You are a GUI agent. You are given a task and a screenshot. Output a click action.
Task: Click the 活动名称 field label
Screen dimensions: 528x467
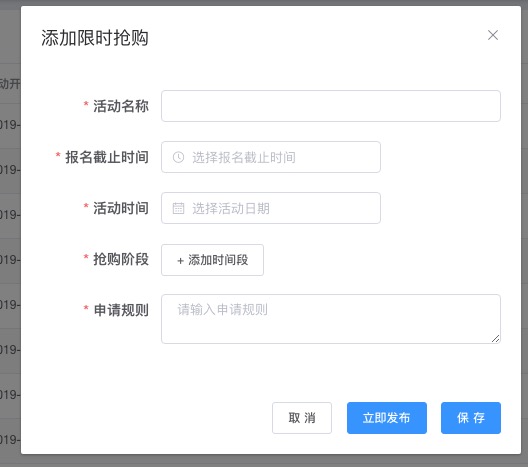tap(121, 106)
